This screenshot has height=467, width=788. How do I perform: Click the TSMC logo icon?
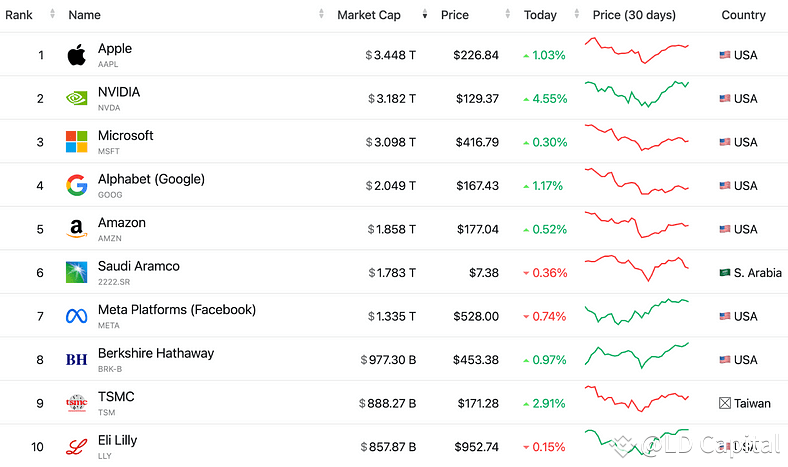click(76, 403)
